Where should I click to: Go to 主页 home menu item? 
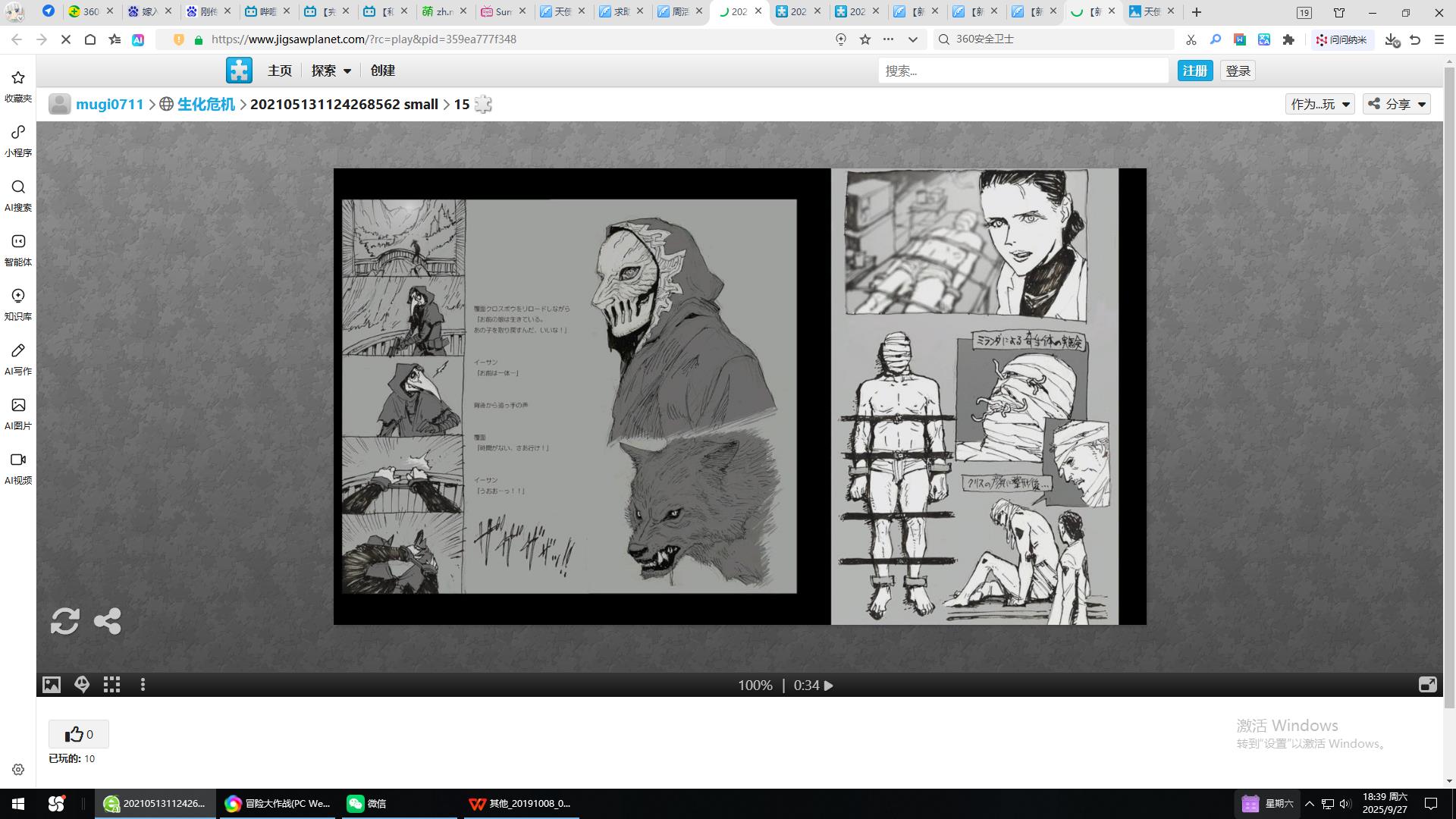pyautogui.click(x=280, y=71)
